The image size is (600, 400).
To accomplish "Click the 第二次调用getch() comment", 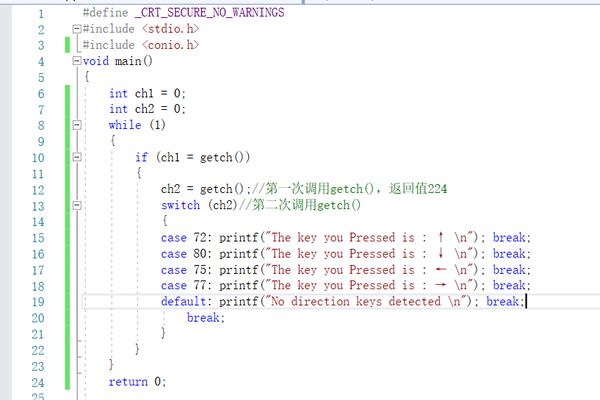I will coord(300,205).
